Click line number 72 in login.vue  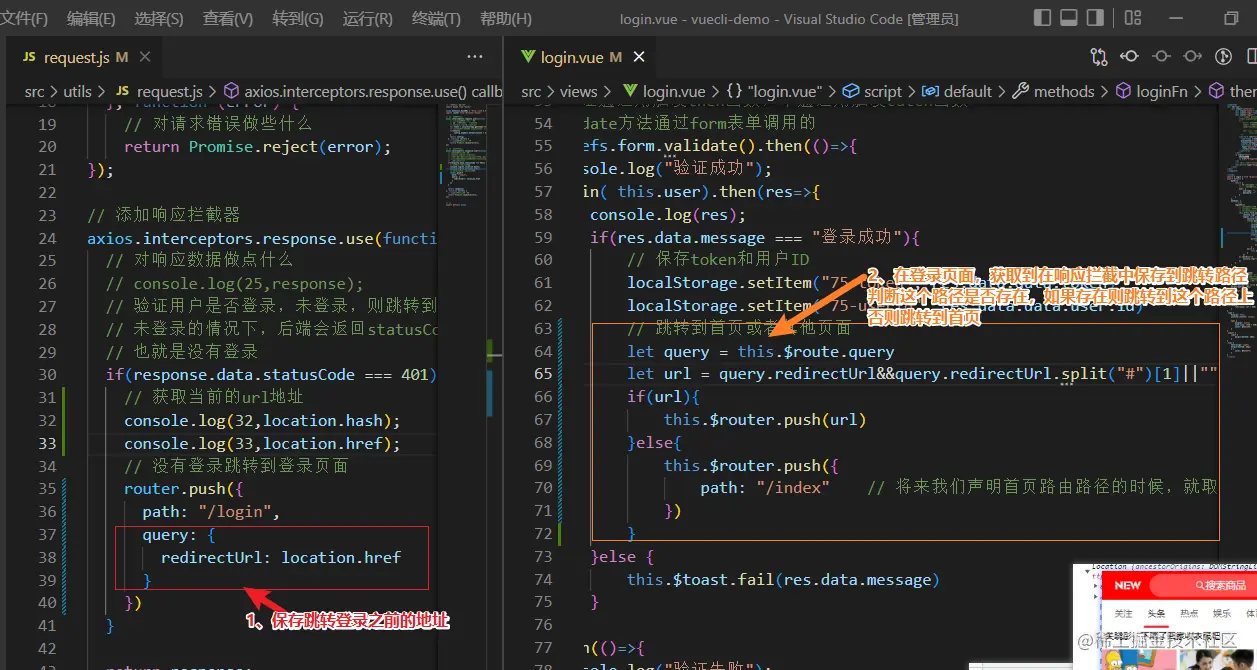click(x=543, y=534)
